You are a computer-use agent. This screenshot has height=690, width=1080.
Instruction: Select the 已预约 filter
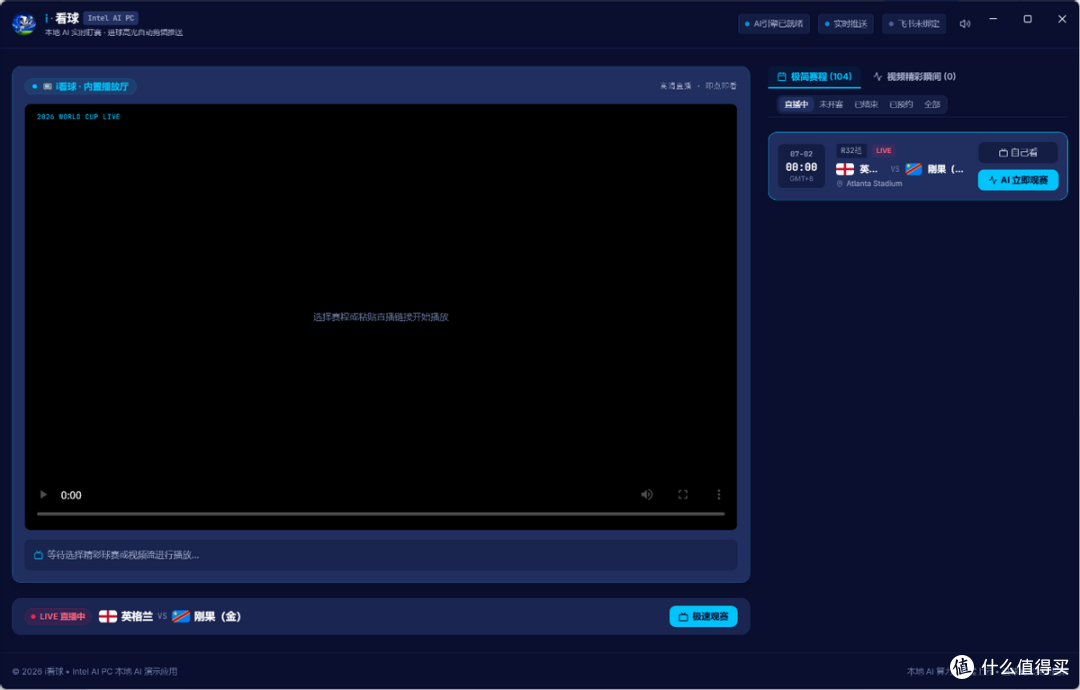tap(901, 104)
